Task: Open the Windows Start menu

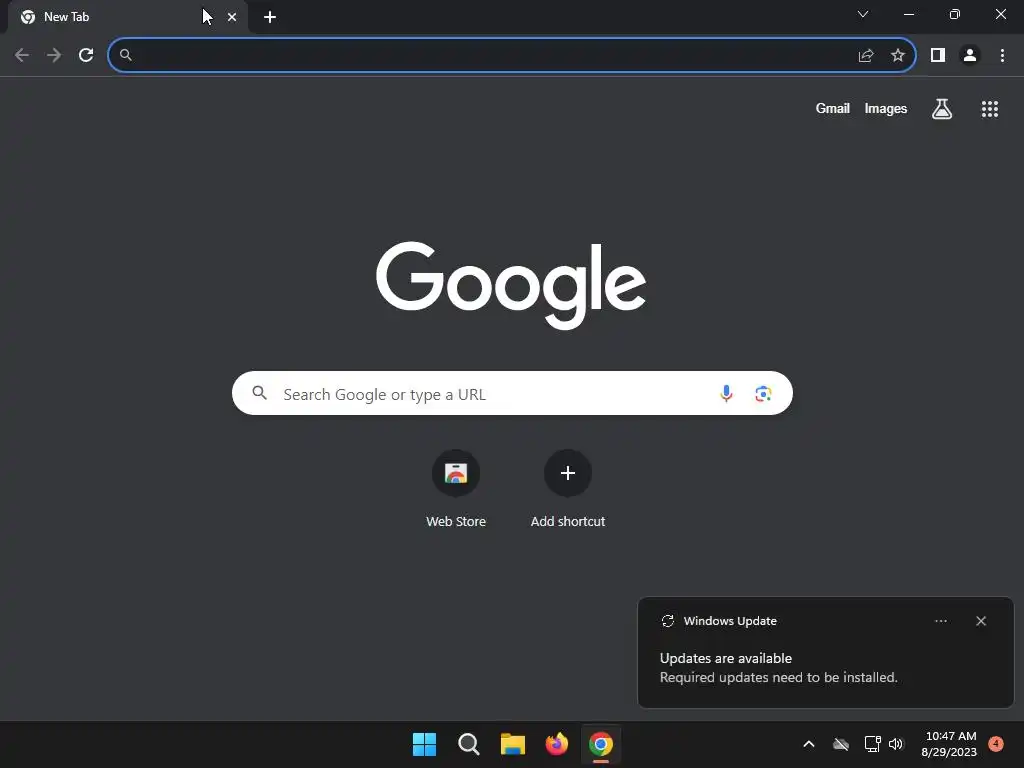Action: (424, 744)
